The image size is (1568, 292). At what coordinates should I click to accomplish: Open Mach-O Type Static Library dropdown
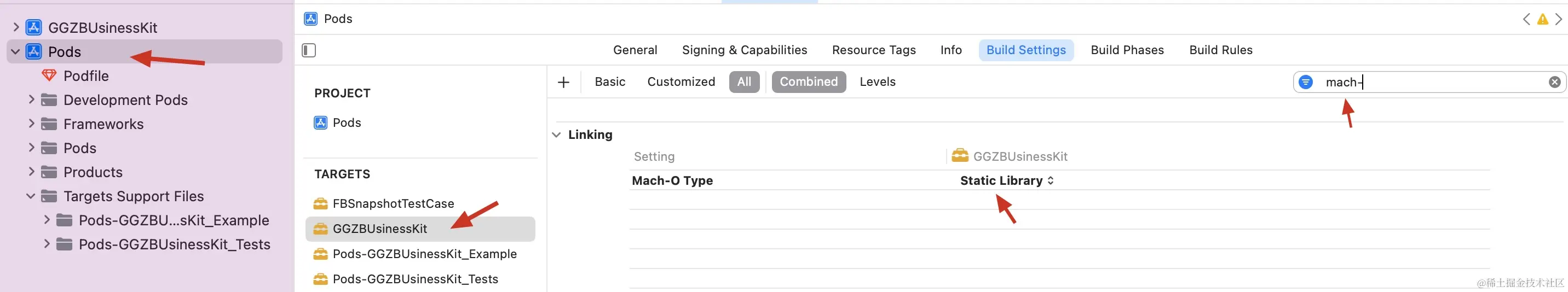[1007, 180]
